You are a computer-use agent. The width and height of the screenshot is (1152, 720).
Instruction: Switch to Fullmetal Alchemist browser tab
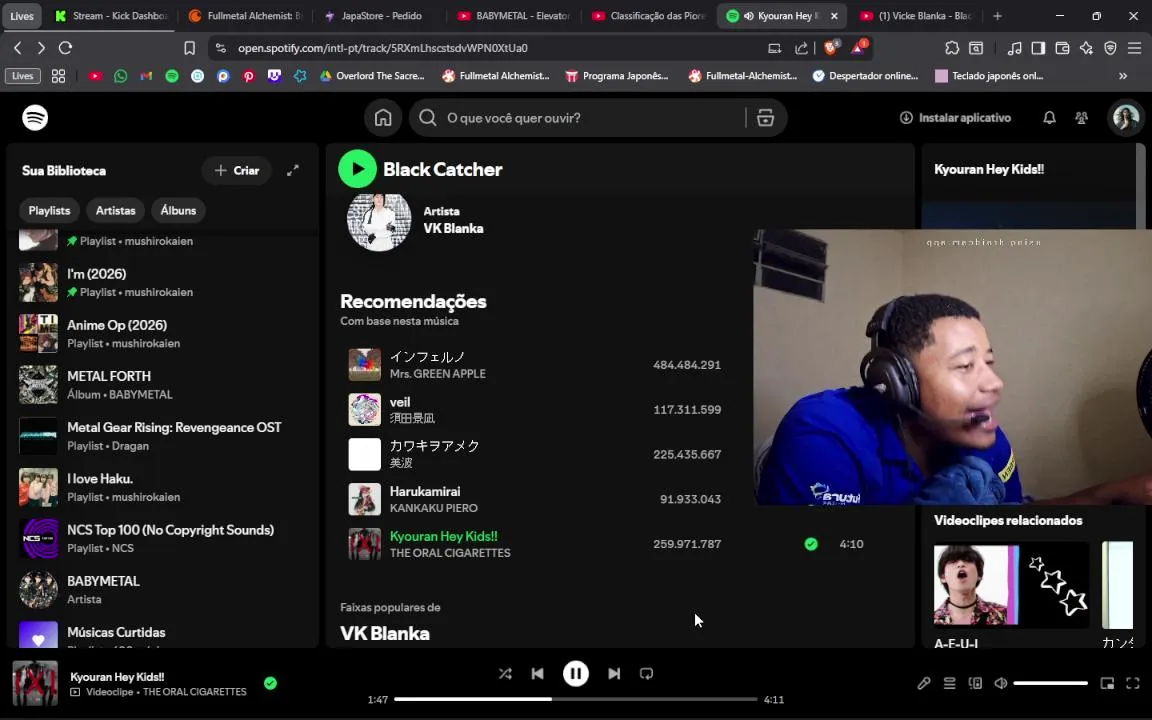coord(246,15)
